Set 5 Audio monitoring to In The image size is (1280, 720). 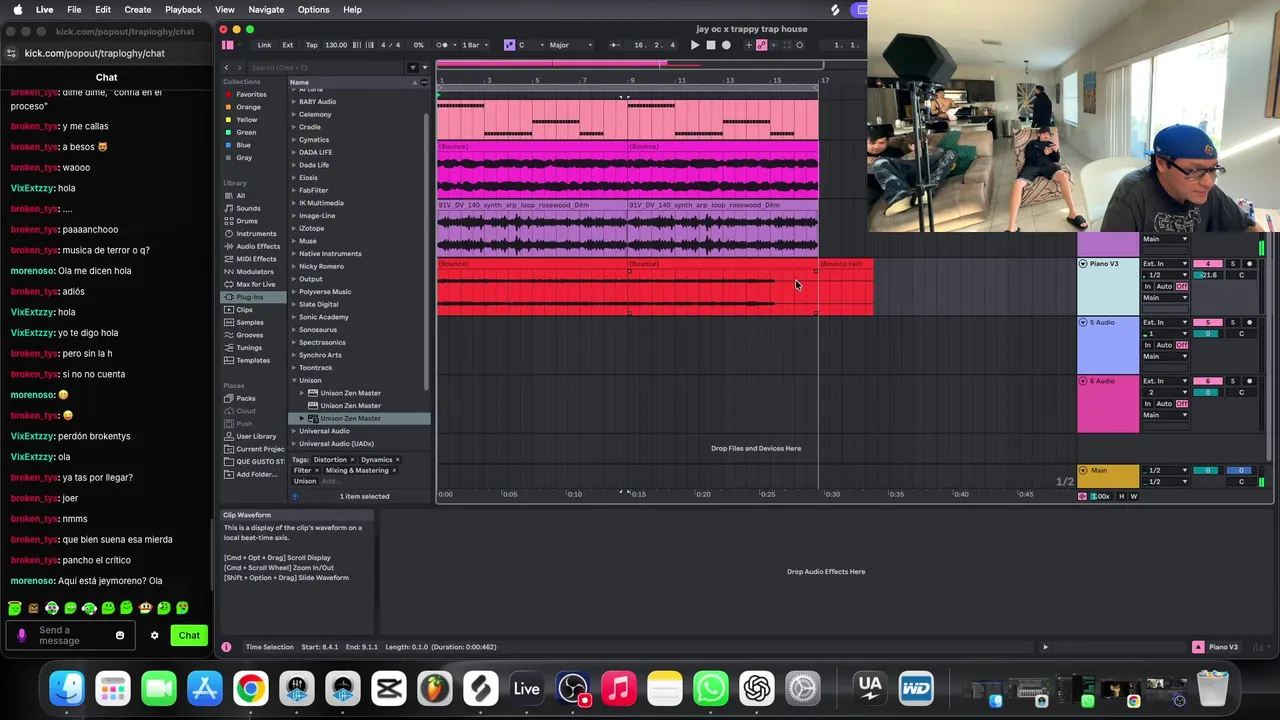click(x=1148, y=345)
